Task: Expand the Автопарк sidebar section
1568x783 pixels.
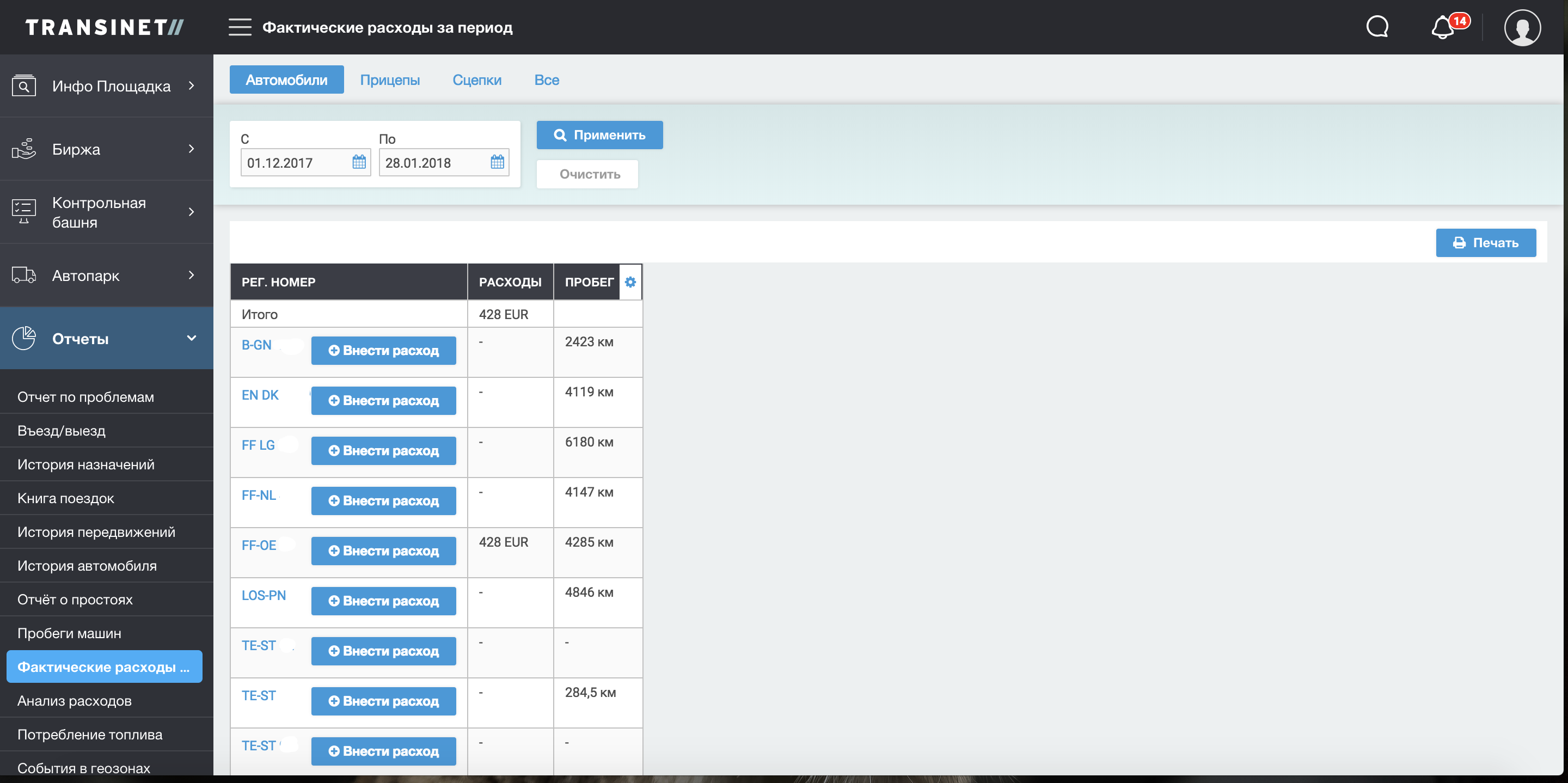Action: (x=107, y=275)
